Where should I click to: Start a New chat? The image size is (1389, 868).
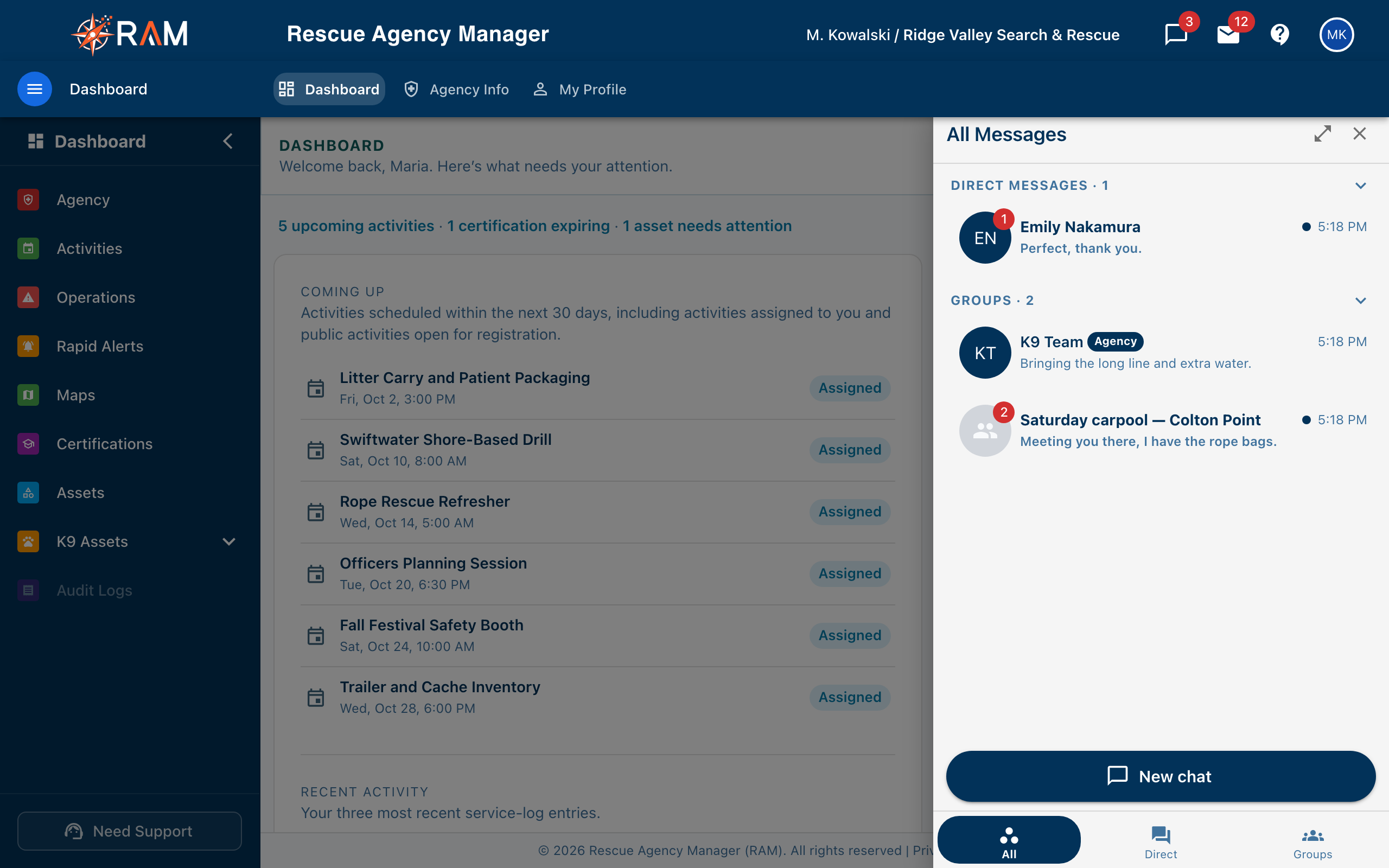click(x=1161, y=776)
